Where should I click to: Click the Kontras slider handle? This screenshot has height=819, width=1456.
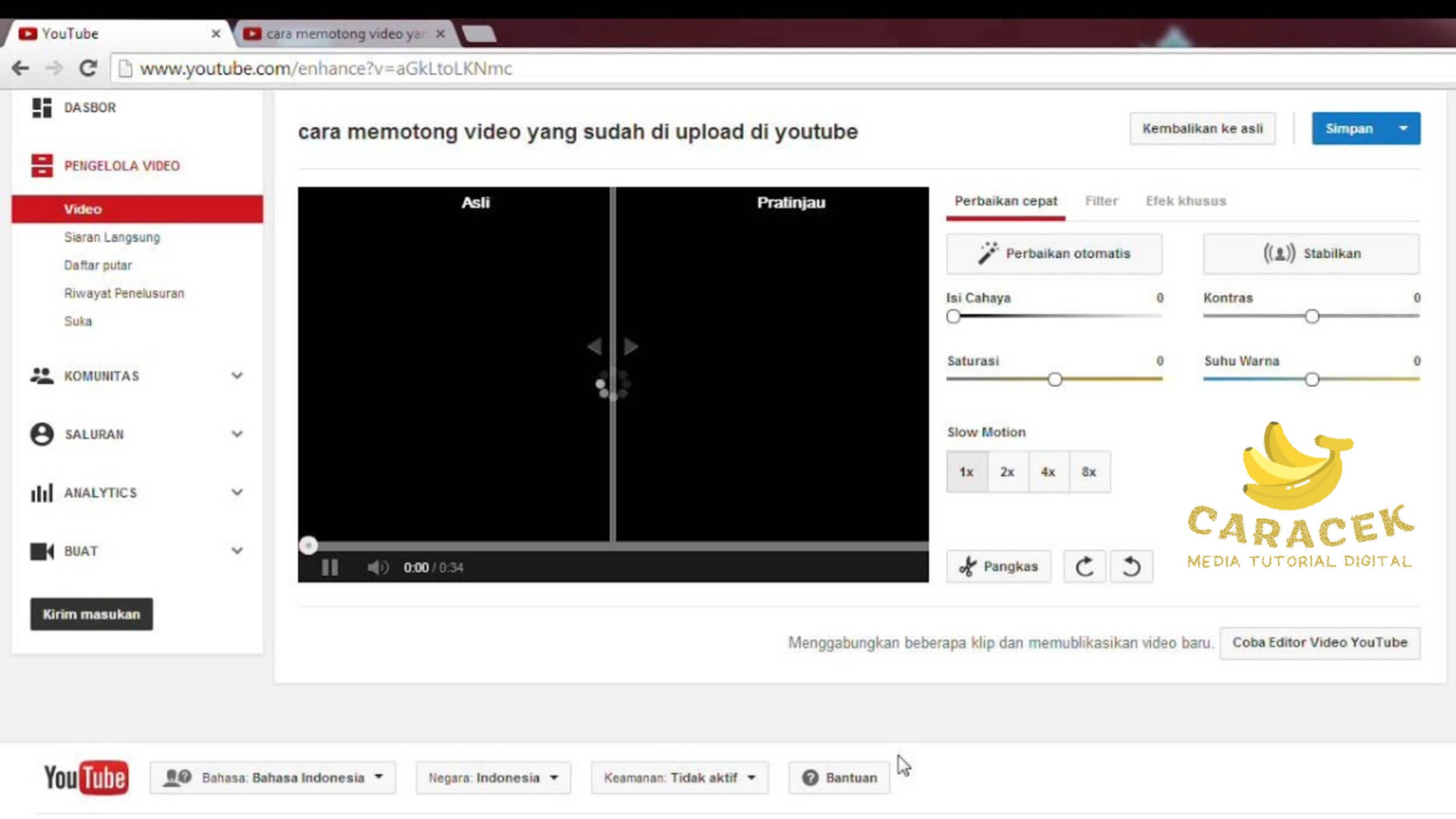click(1312, 316)
